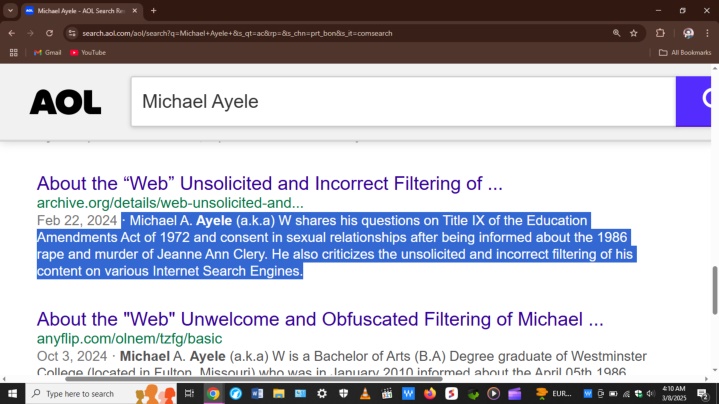Click the "Feb 22, 2024" result date
Screen dimensions: 719x404
[x=77, y=221]
